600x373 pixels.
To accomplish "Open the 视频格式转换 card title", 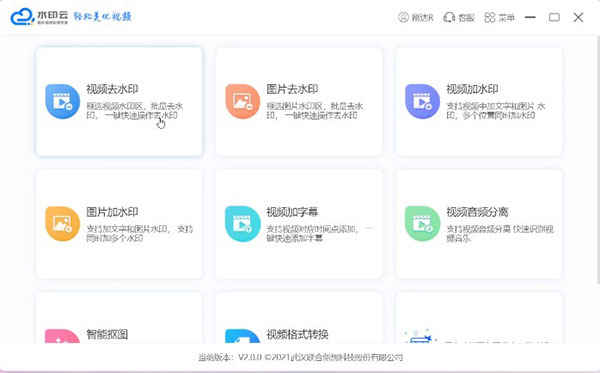I will [297, 334].
